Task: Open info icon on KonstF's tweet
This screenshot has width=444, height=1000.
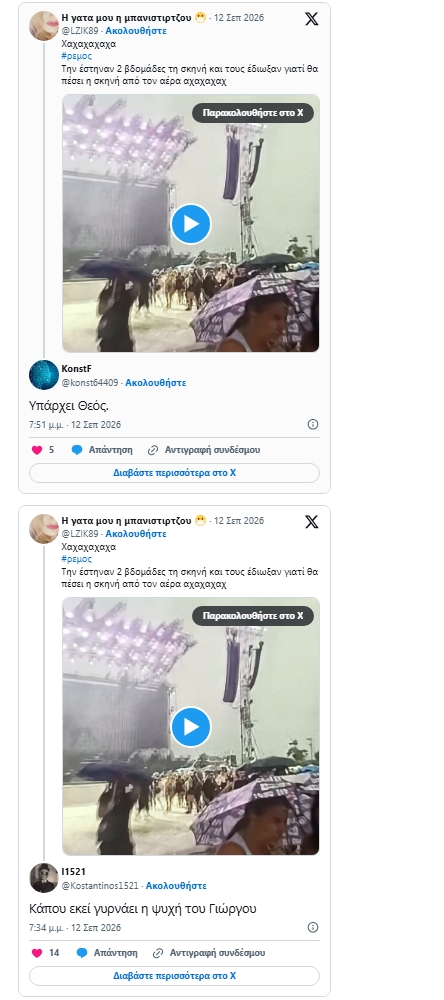Action: pos(313,425)
